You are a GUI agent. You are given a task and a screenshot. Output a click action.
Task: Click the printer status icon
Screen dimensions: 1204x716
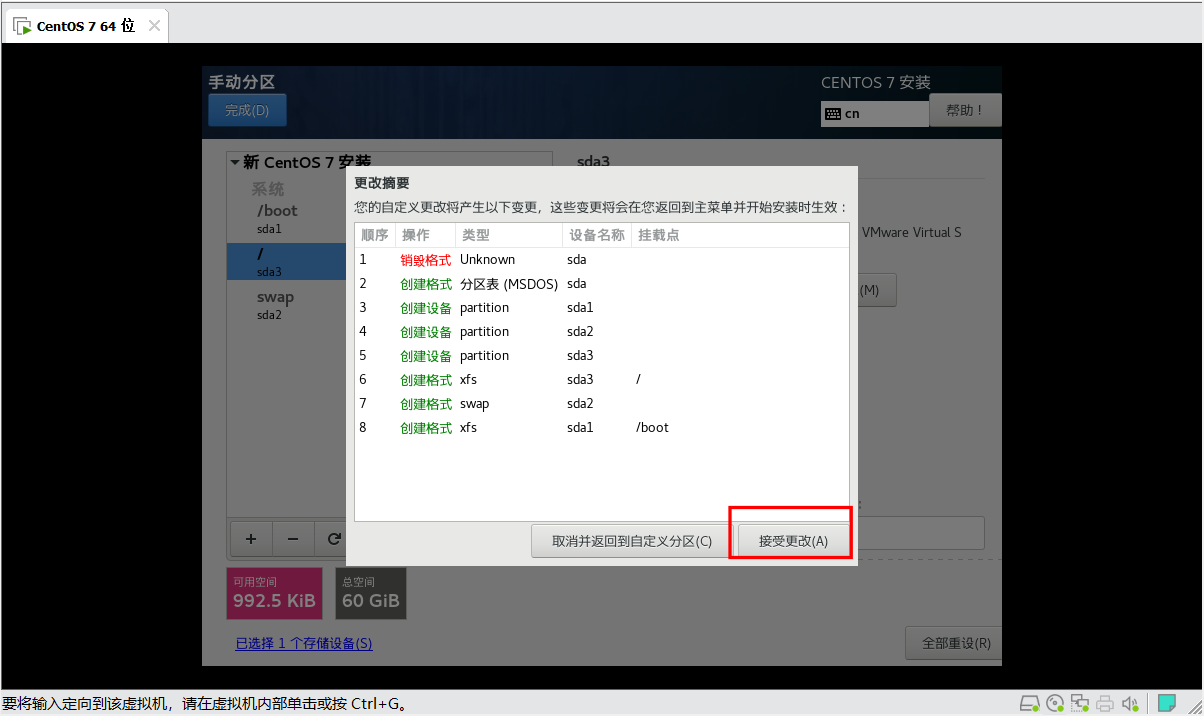(1105, 703)
